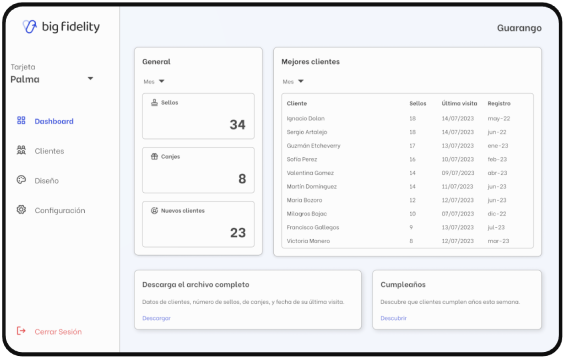The width and height of the screenshot is (565, 362).
Task: Click the Cerrar Sesión logout icon
Action: pos(21,331)
